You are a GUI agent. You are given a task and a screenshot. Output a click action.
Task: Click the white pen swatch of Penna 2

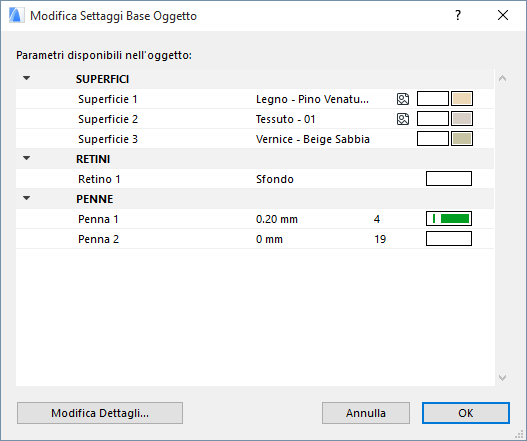tap(449, 239)
